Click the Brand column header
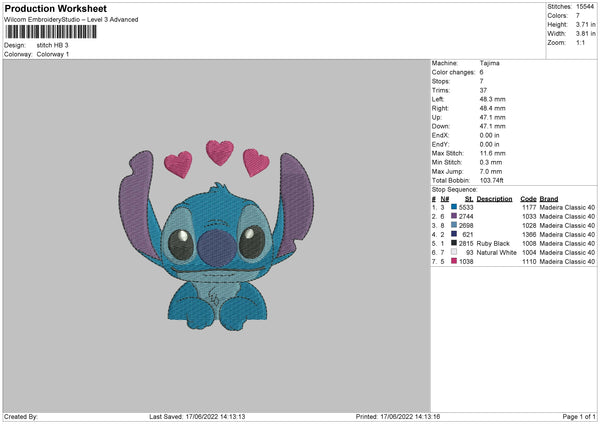The image size is (600, 424). pos(549,198)
